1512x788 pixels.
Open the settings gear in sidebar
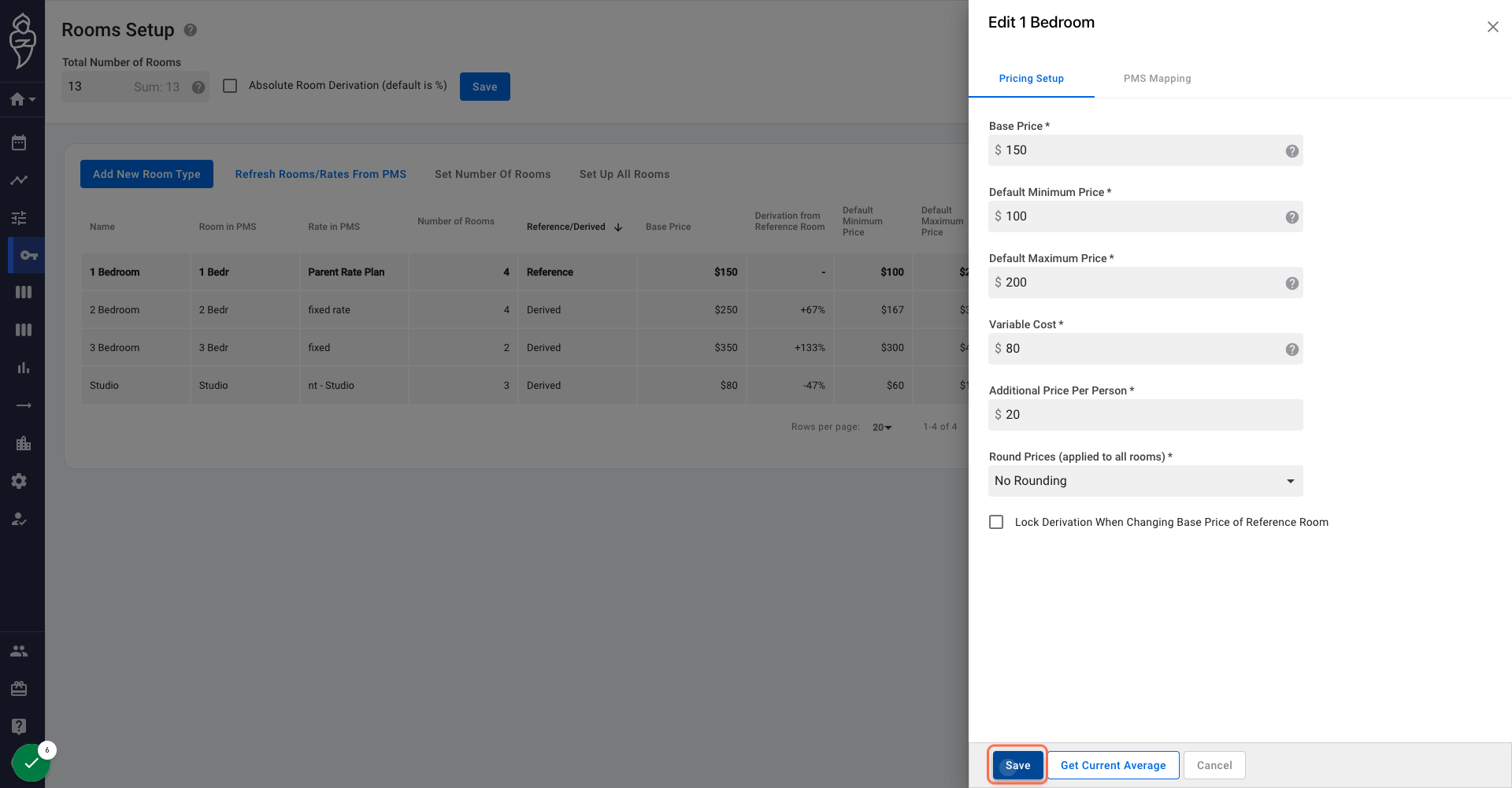coord(19,481)
